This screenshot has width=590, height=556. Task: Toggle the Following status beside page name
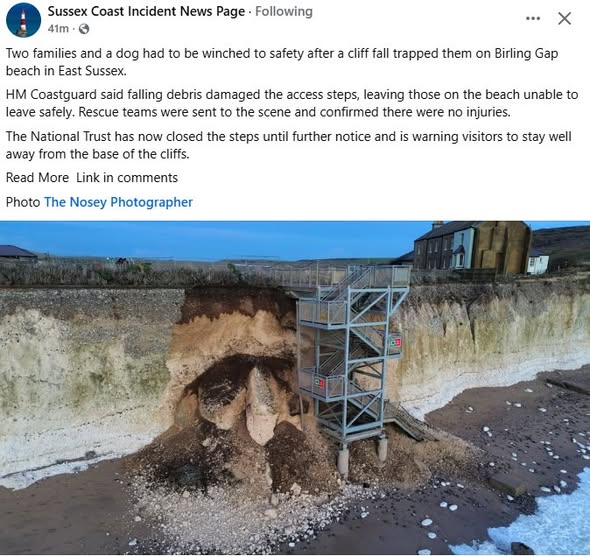(x=284, y=11)
